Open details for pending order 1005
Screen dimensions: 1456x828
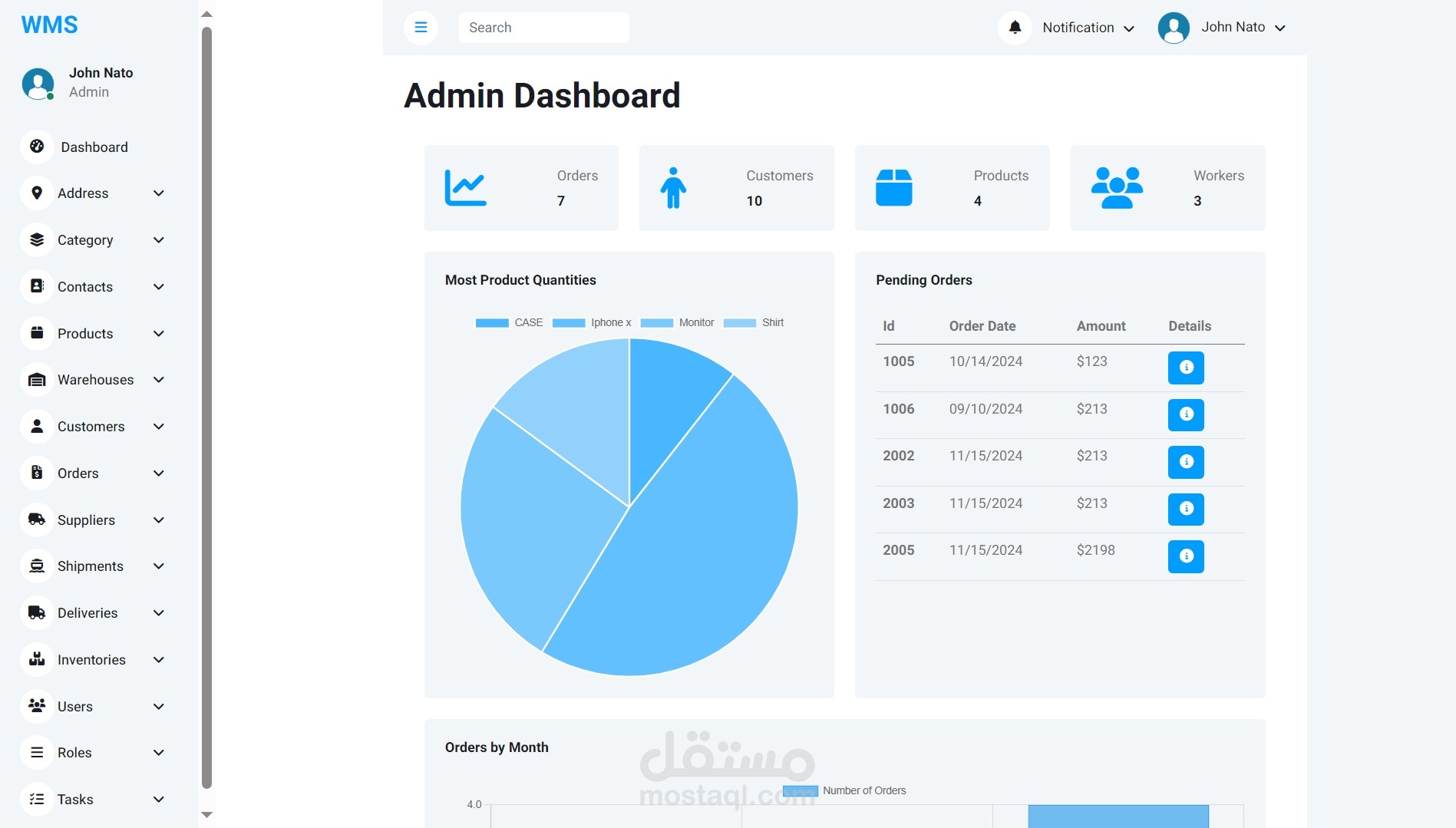(x=1186, y=368)
